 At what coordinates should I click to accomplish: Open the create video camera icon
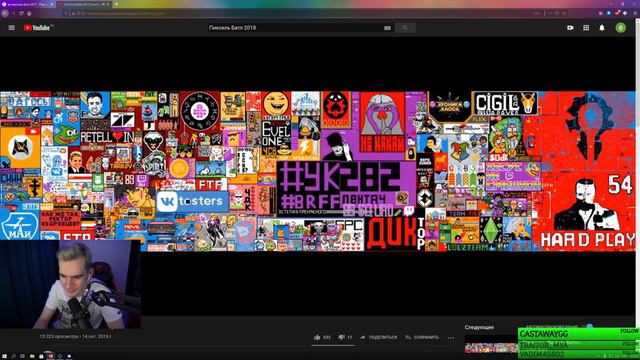[x=570, y=28]
